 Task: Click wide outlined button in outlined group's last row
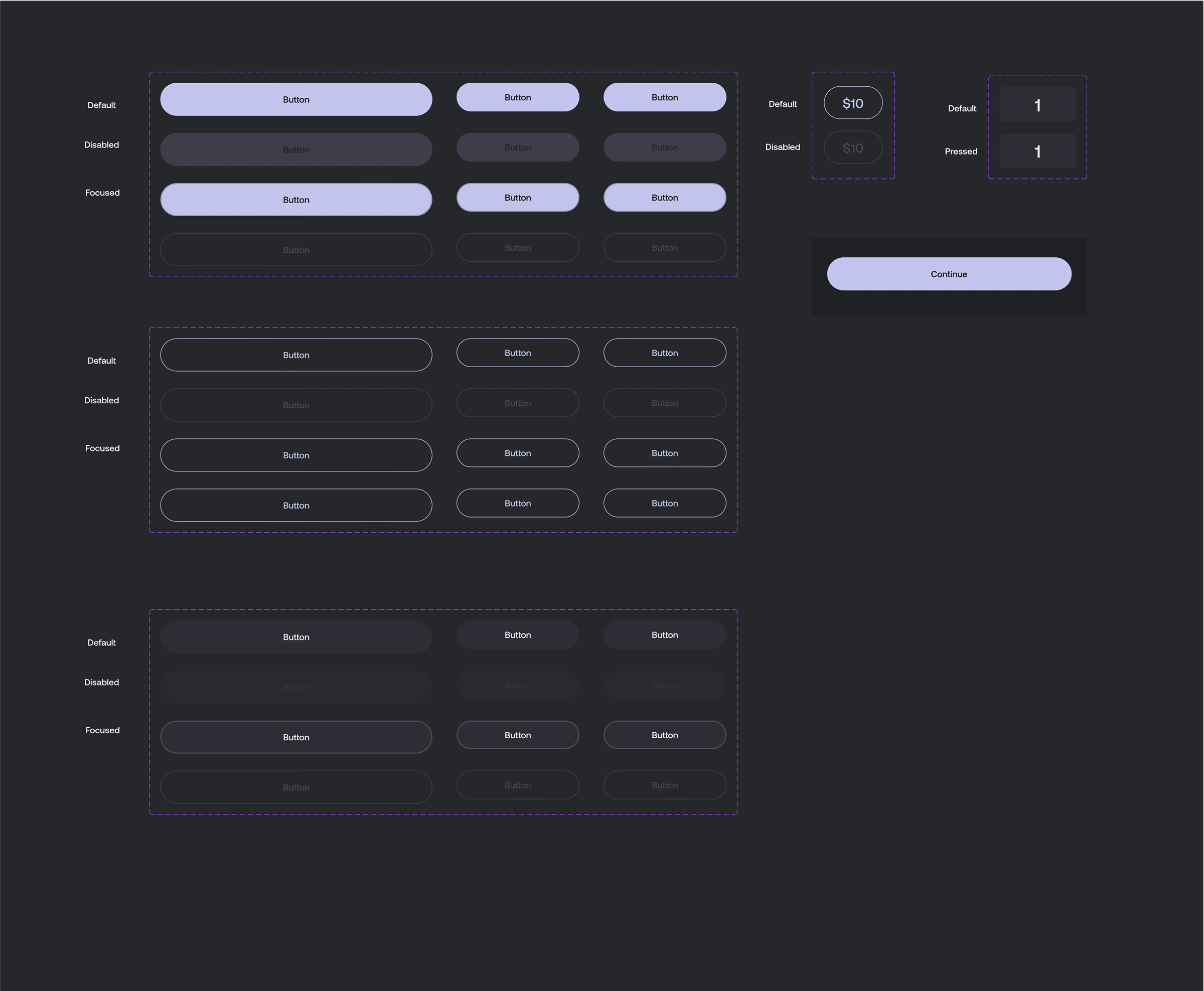point(295,505)
